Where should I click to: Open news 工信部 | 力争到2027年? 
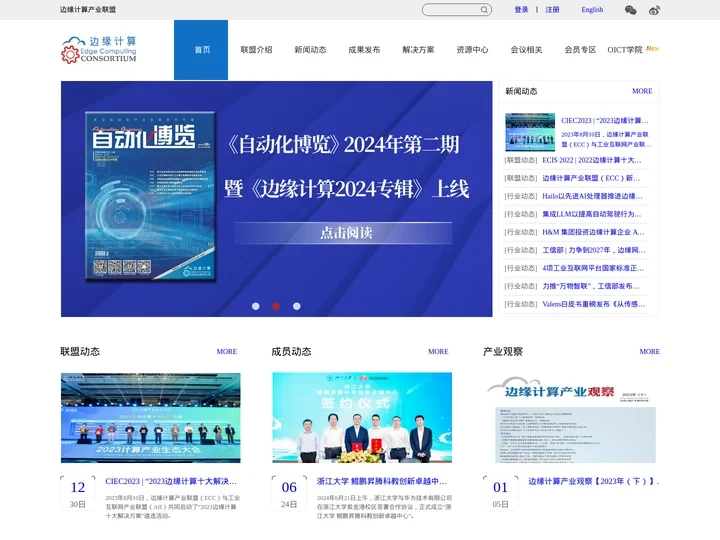pos(594,250)
